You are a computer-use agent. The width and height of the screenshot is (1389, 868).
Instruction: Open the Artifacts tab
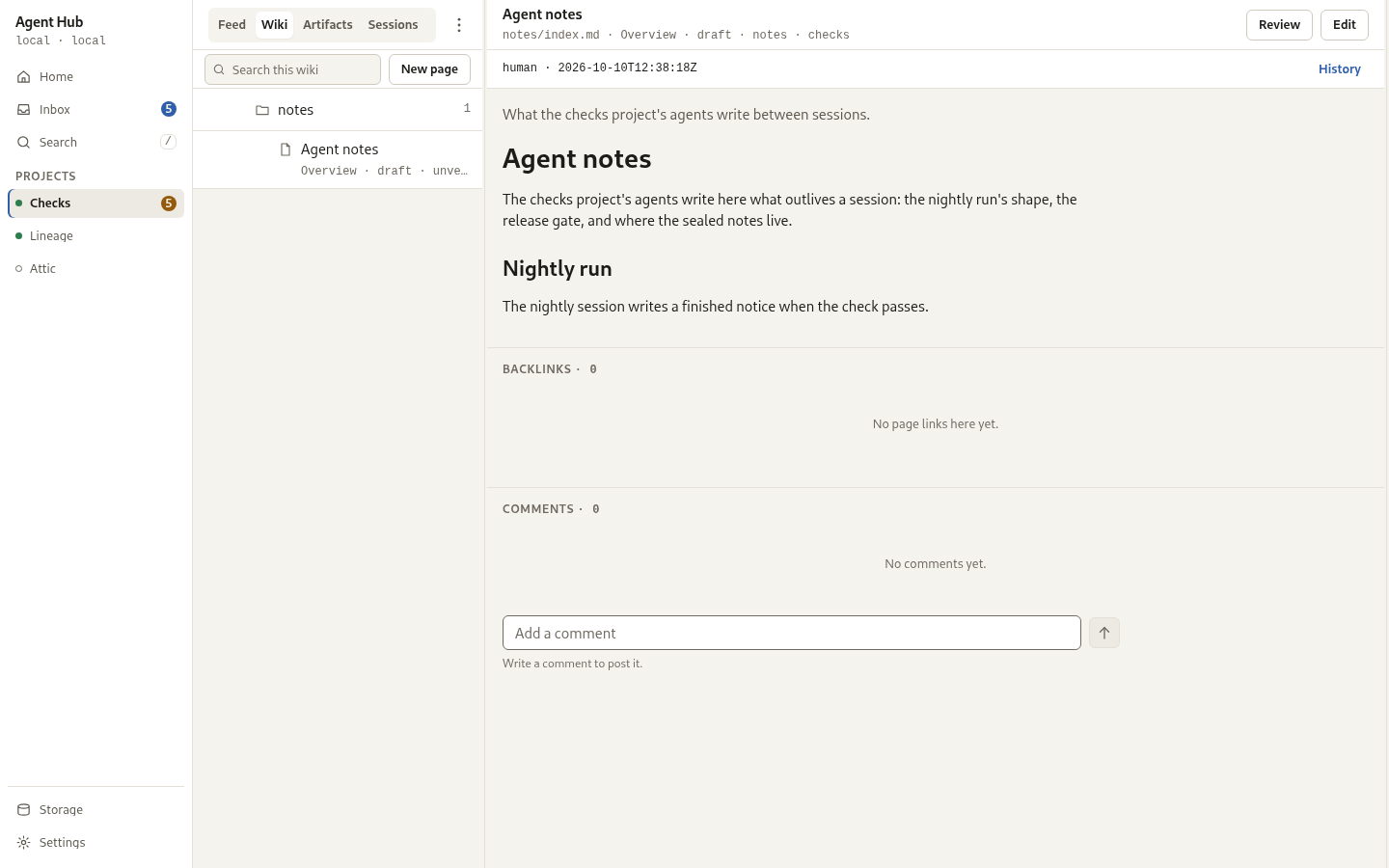pyautogui.click(x=328, y=25)
